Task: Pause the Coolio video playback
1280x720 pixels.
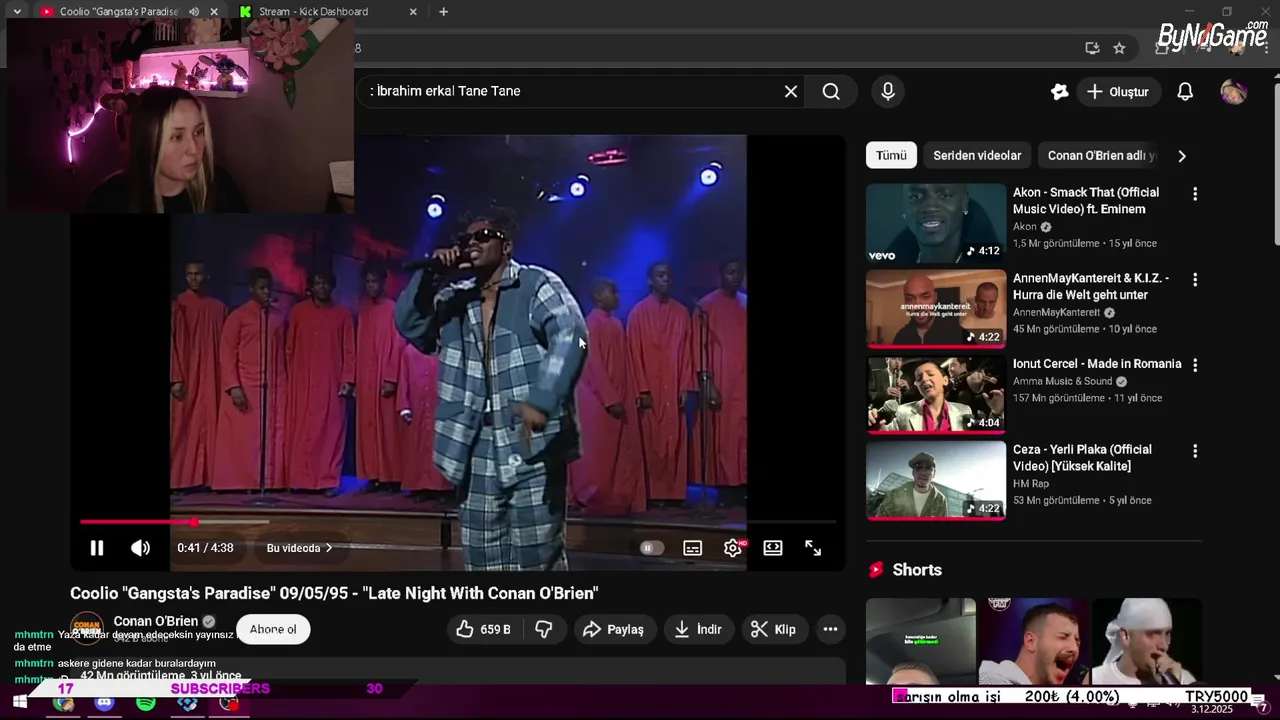Action: coord(97,548)
